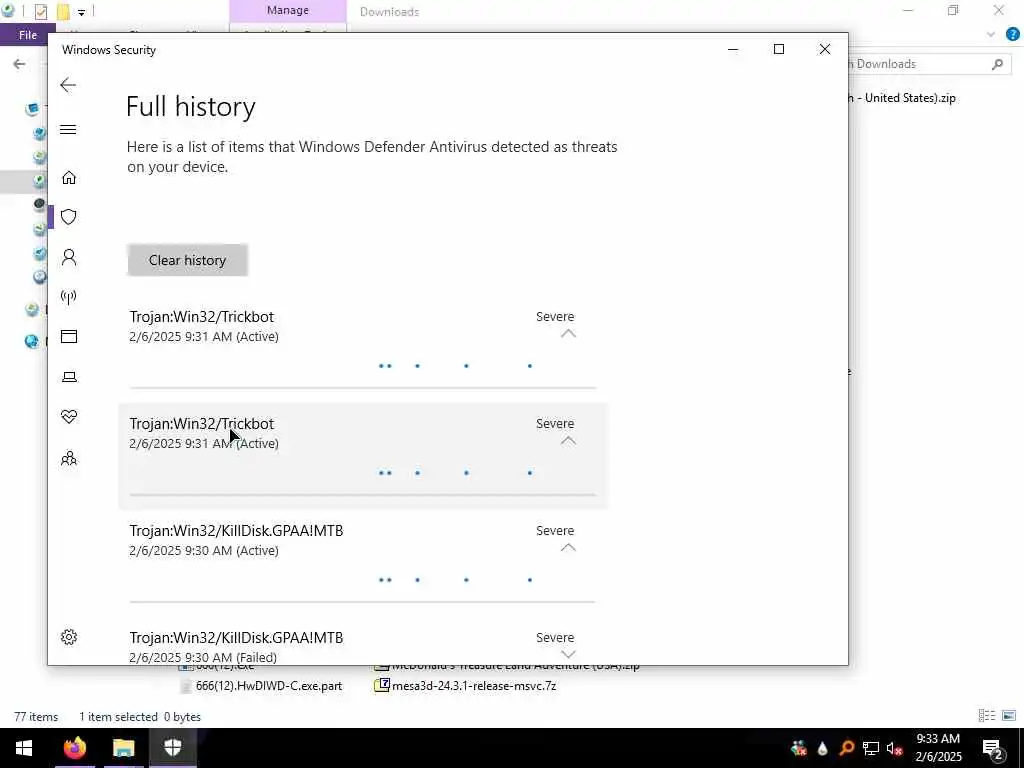
Task: Open Home in the Windows Security sidebar
Action: tap(69, 178)
